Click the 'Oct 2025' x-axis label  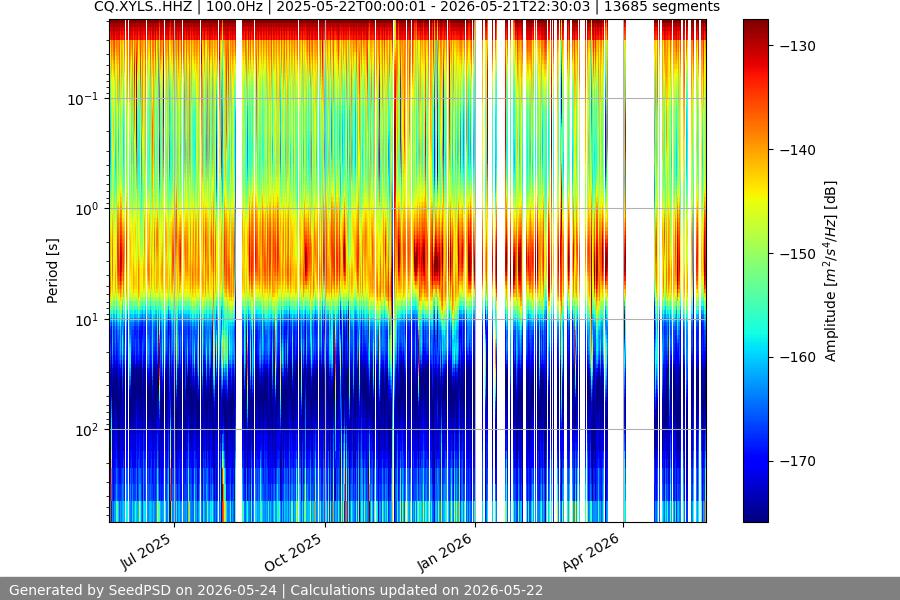coord(293,552)
